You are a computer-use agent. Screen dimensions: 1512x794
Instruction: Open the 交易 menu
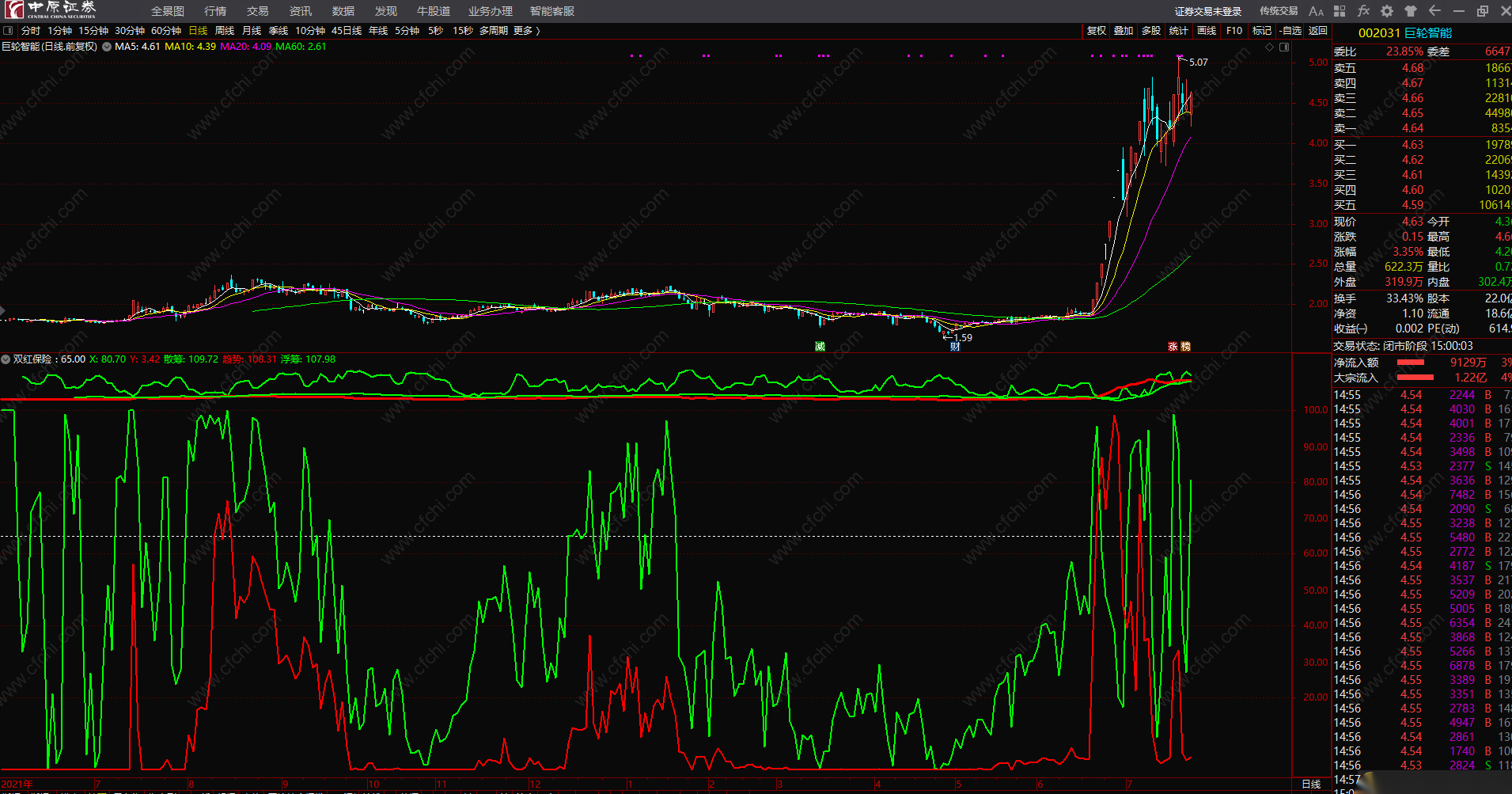coord(258,11)
